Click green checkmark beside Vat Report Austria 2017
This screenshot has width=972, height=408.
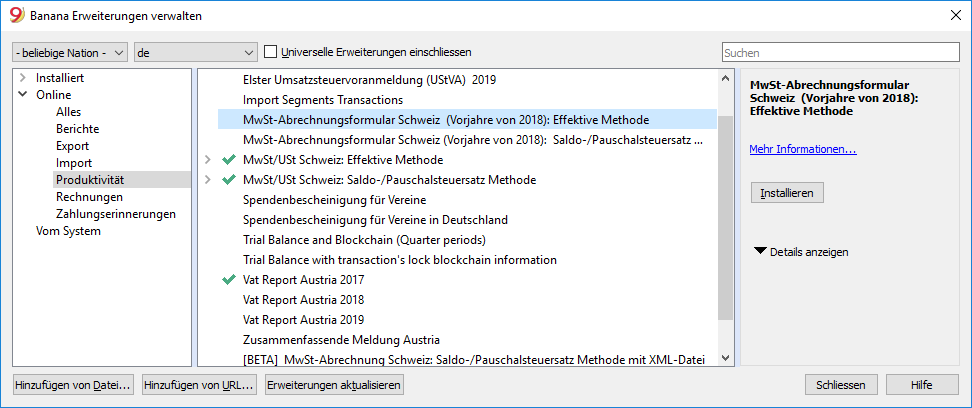(x=229, y=280)
